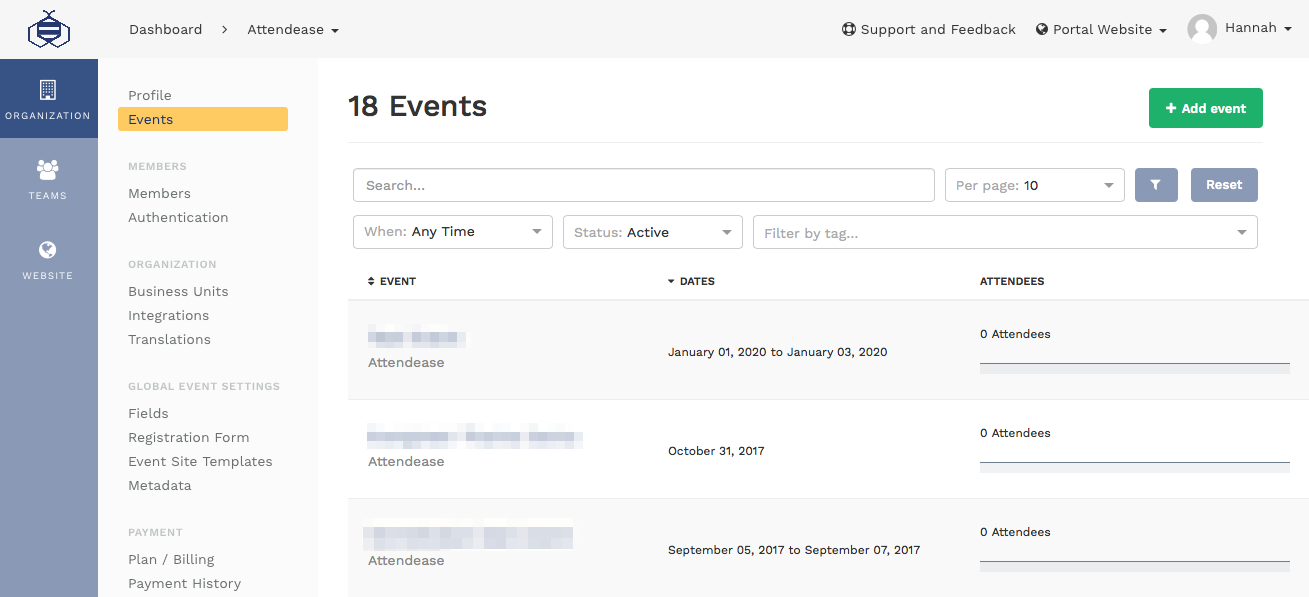
Task: Open the Status: Active dropdown
Action: (652, 231)
